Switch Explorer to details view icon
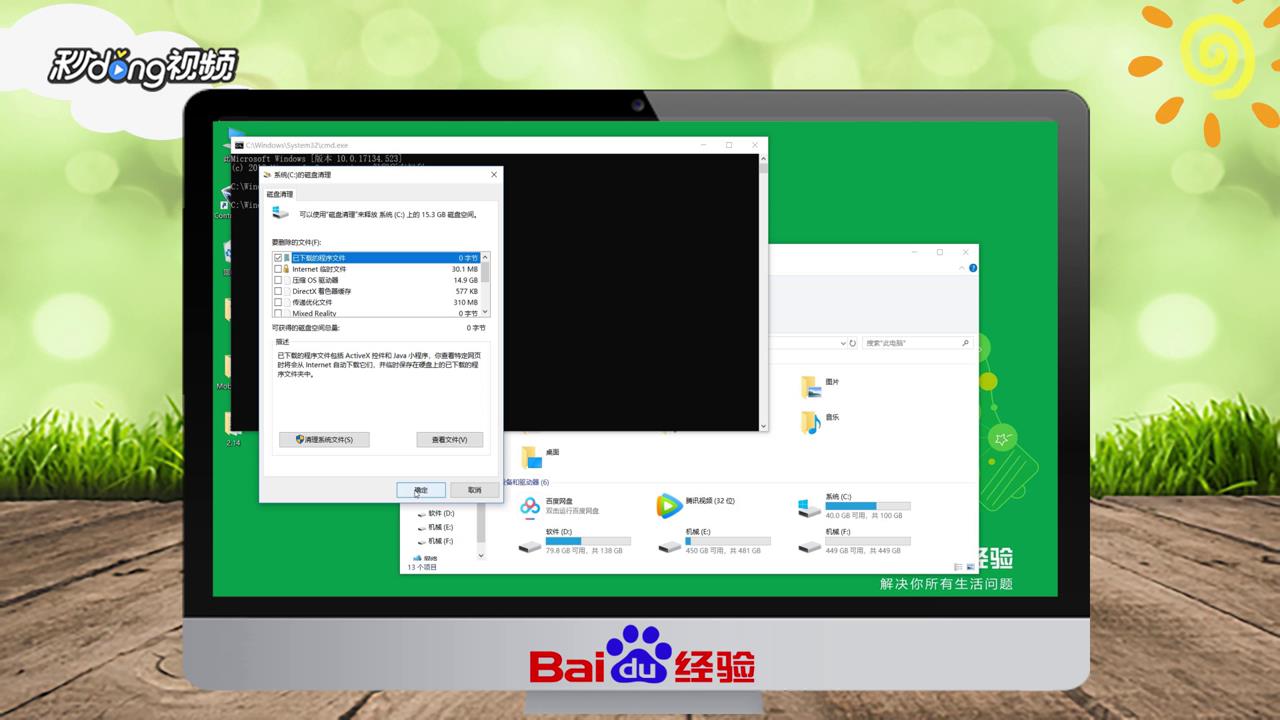Screen dimensions: 1280x720 957,567
